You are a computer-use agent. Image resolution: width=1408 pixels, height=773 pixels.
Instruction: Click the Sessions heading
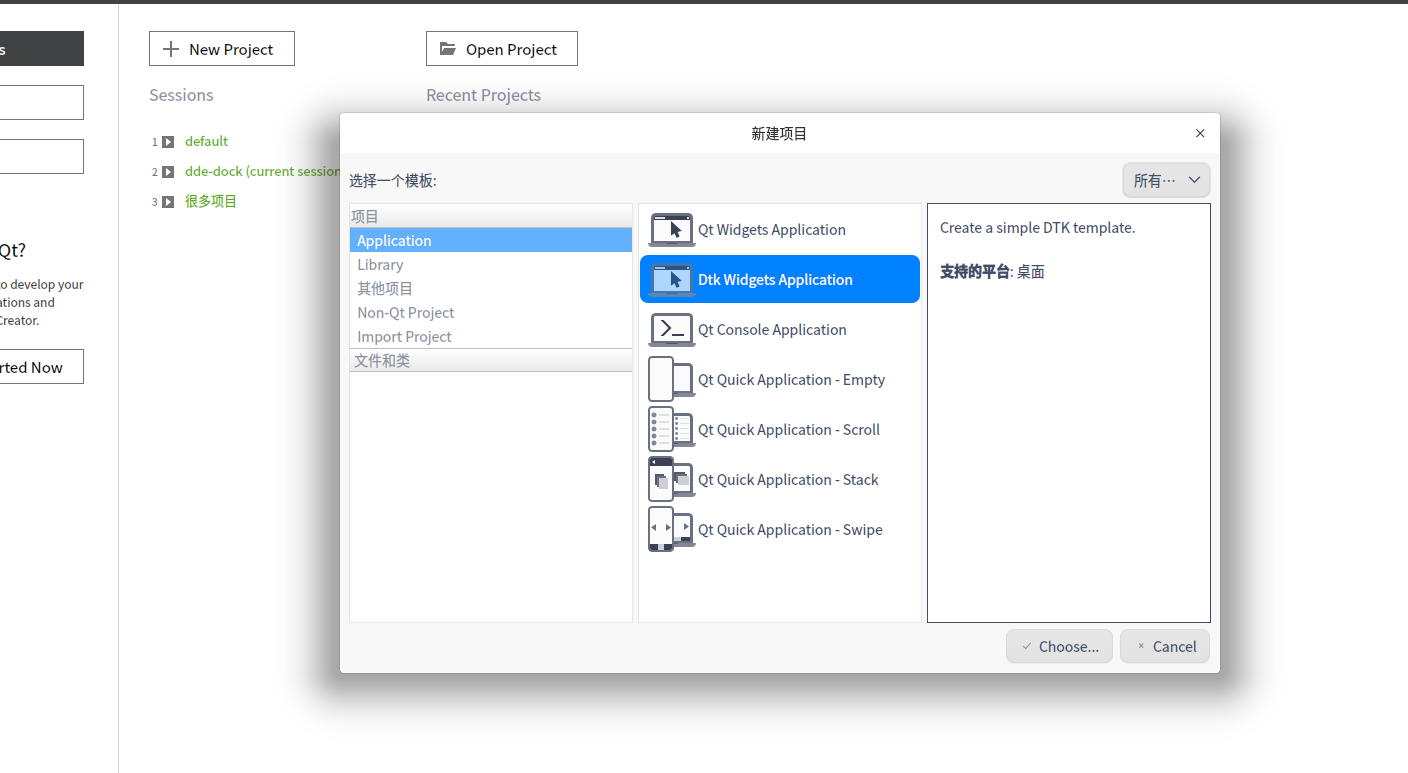pos(181,95)
